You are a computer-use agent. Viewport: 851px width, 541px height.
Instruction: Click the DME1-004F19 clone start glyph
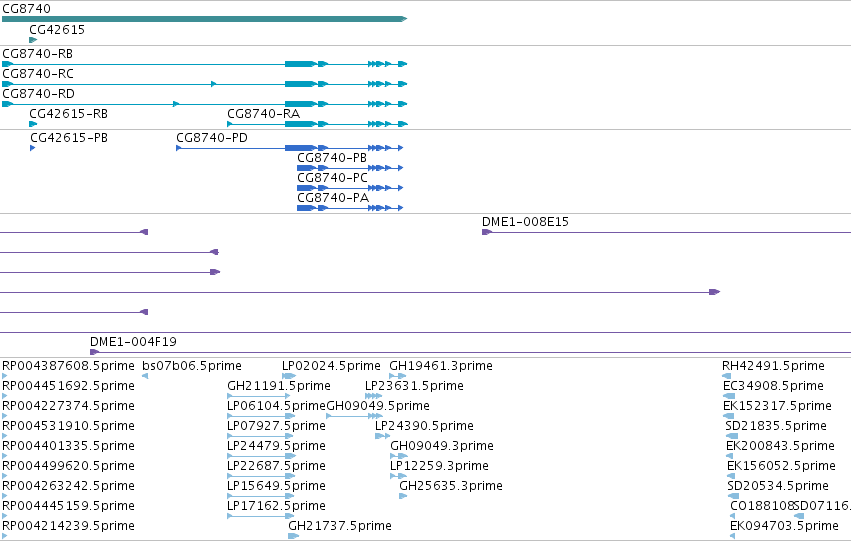94,352
